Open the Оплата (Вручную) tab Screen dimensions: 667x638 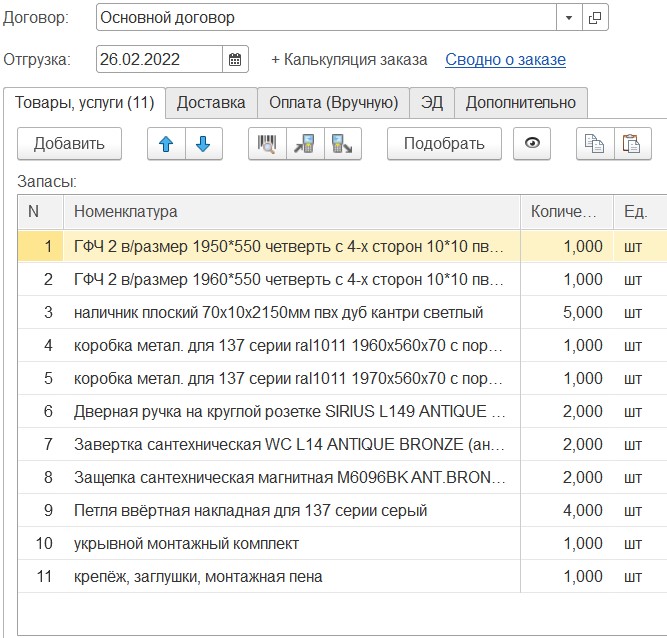click(333, 102)
